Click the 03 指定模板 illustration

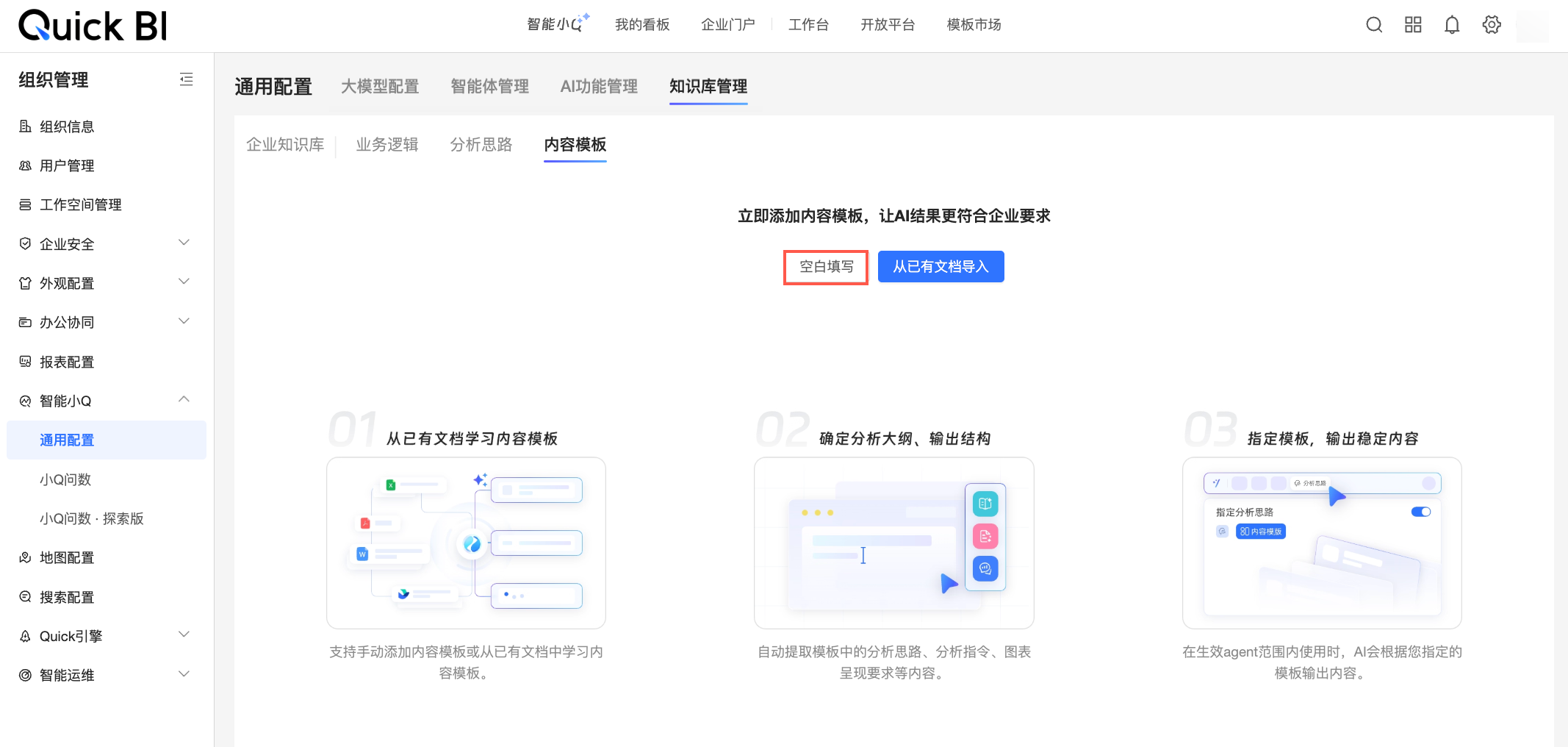(x=1322, y=543)
